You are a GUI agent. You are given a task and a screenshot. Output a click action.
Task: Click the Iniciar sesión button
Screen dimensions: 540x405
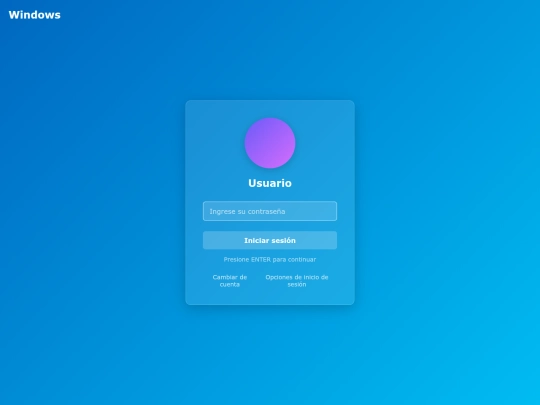pos(270,240)
